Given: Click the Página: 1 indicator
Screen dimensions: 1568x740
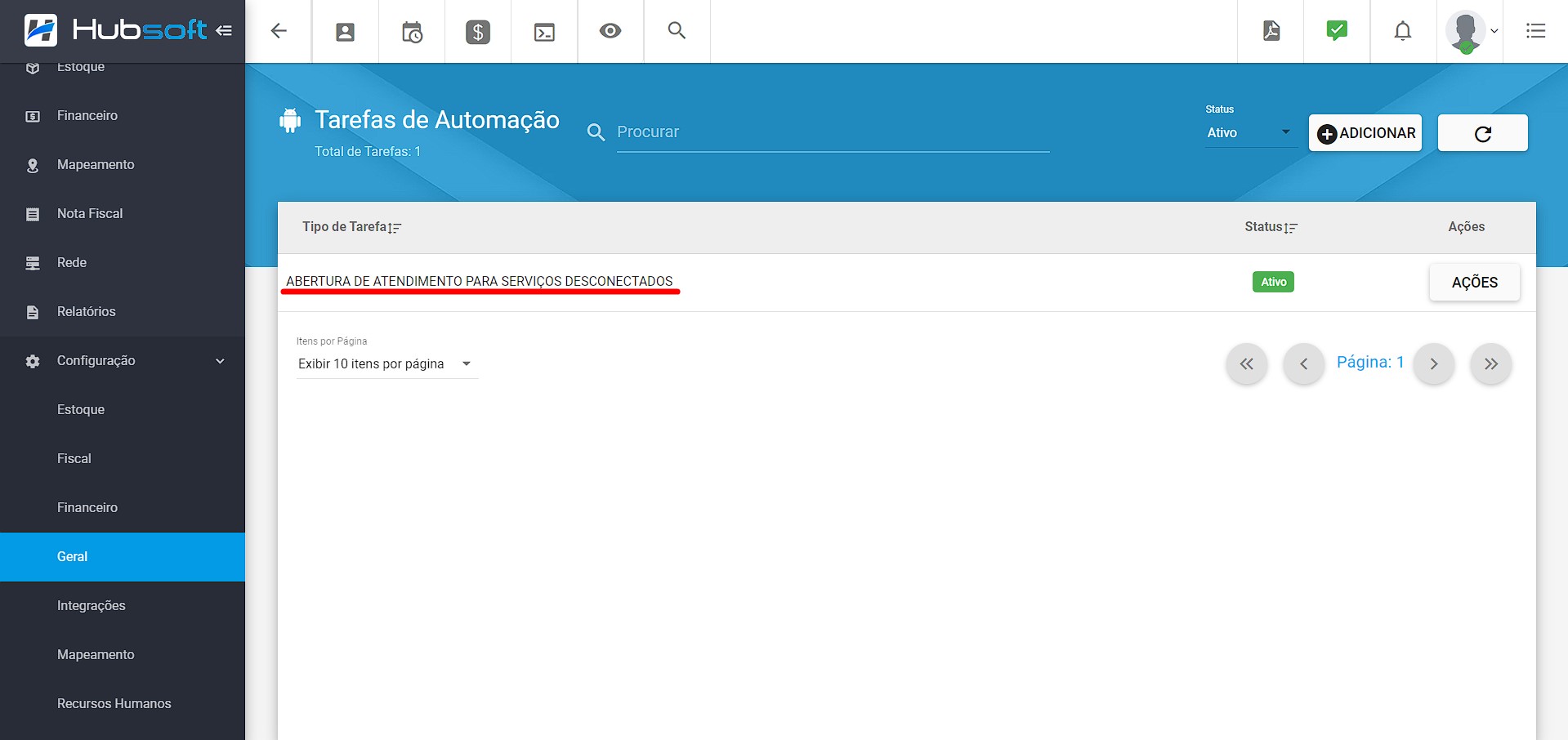Looking at the screenshot, I should click(x=1370, y=362).
